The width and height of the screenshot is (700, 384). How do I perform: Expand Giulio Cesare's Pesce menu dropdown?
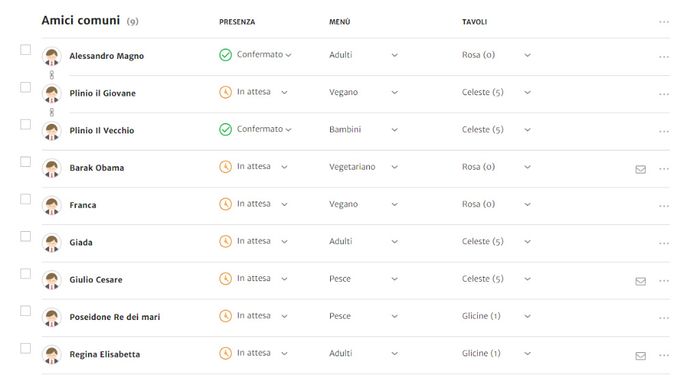pyautogui.click(x=363, y=279)
